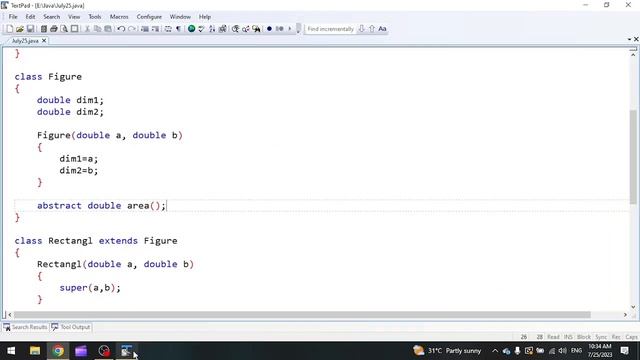Screen dimensions: 640x360
Task: Undo the last edit
Action: coord(121,29)
